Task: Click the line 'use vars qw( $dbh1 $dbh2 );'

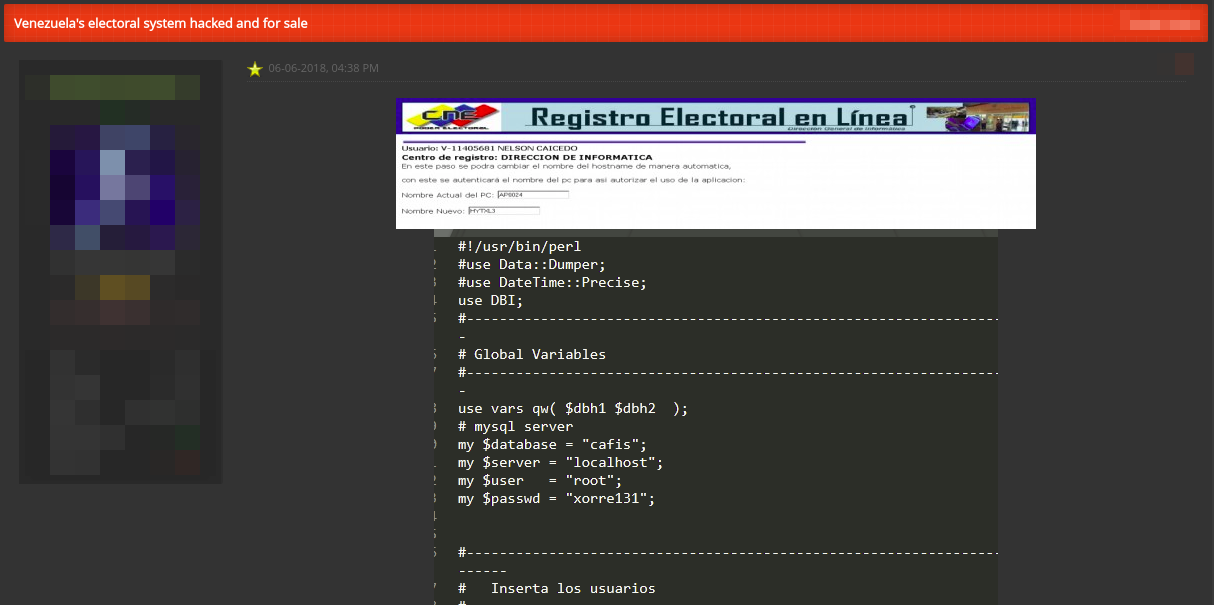Action: pos(573,408)
